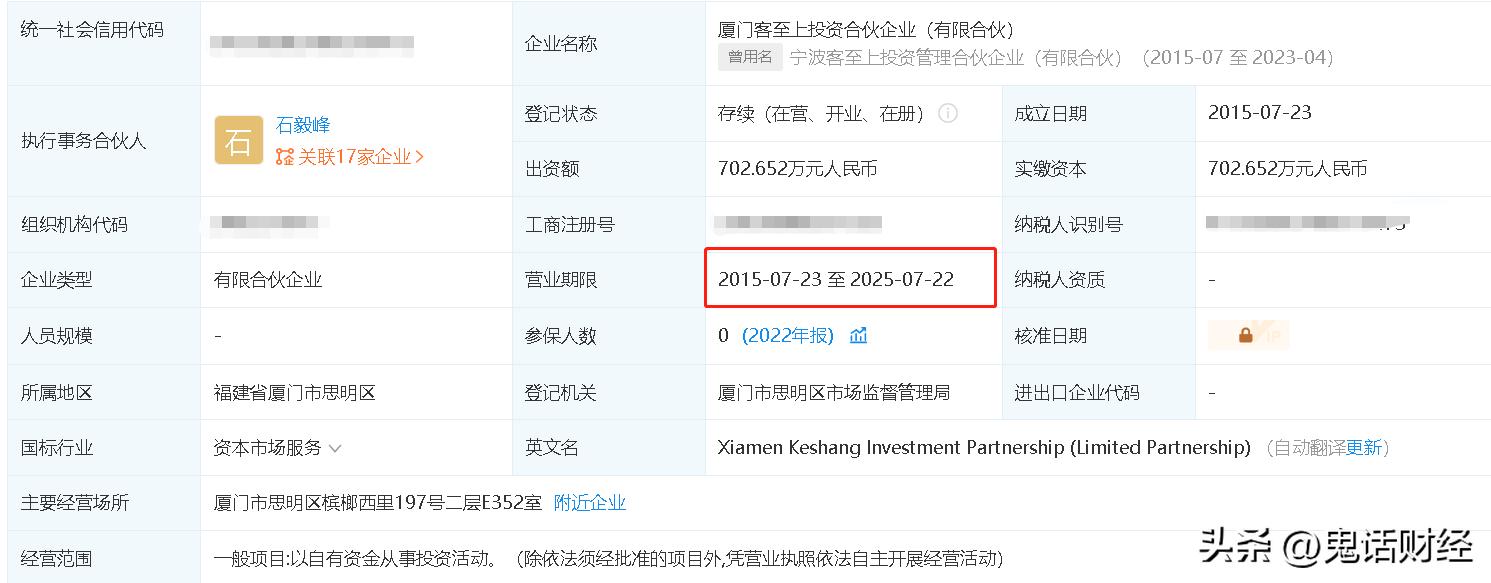The width and height of the screenshot is (1491, 583).
Task: Open the 2022年报 annual report link
Action: 790,336
